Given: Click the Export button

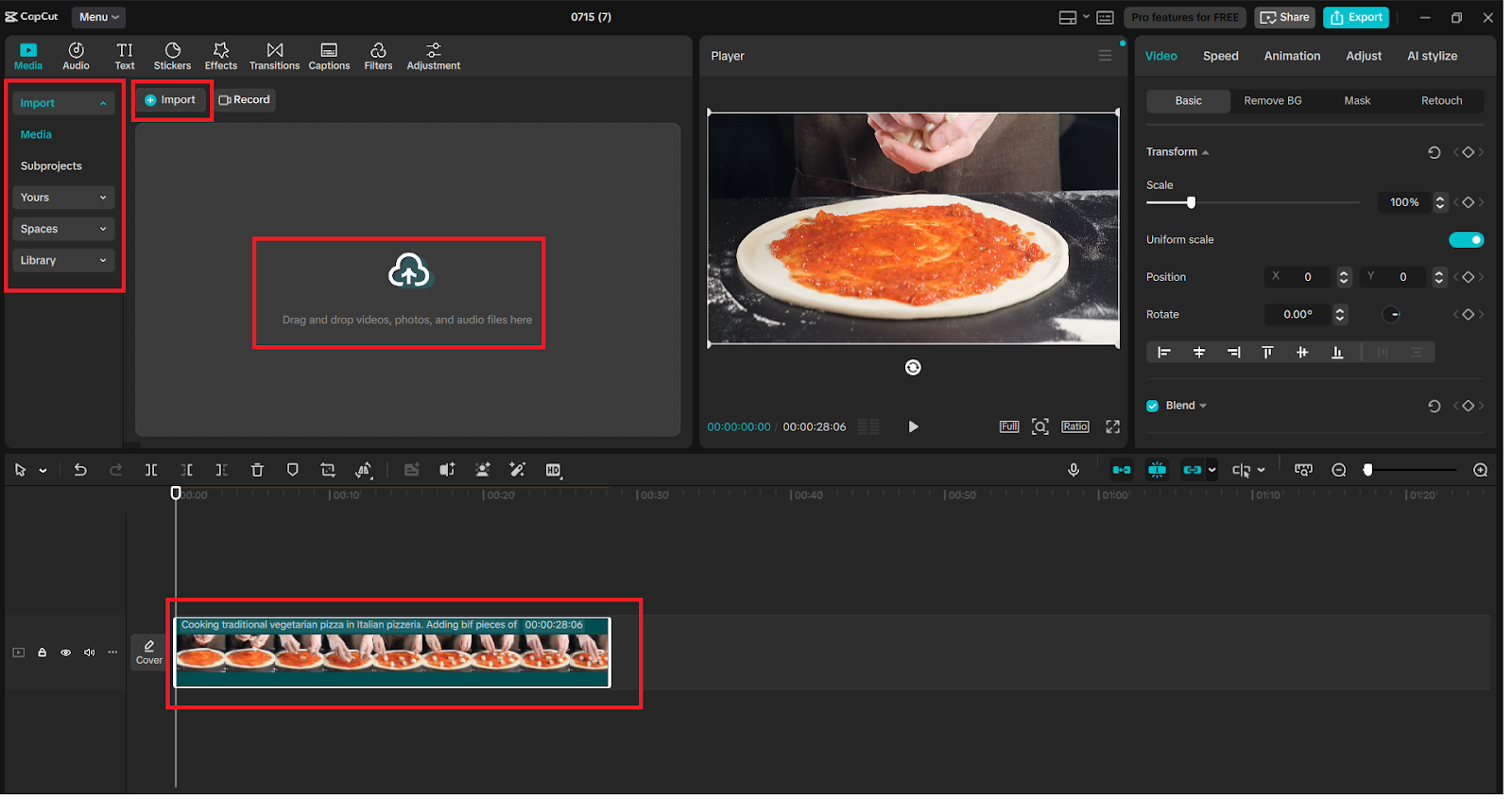Looking at the screenshot, I should pyautogui.click(x=1356, y=17).
